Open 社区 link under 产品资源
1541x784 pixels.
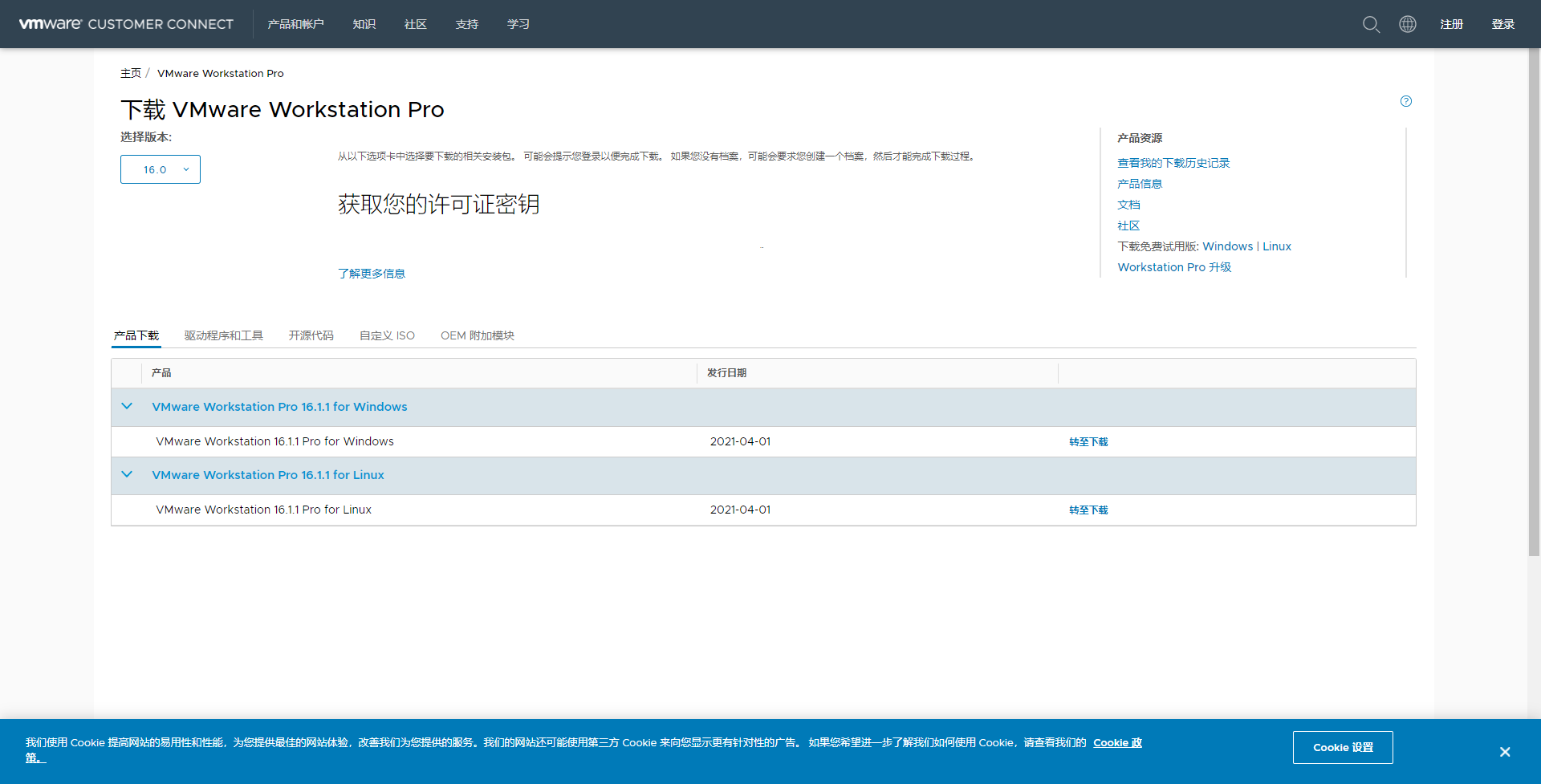pyautogui.click(x=1128, y=225)
